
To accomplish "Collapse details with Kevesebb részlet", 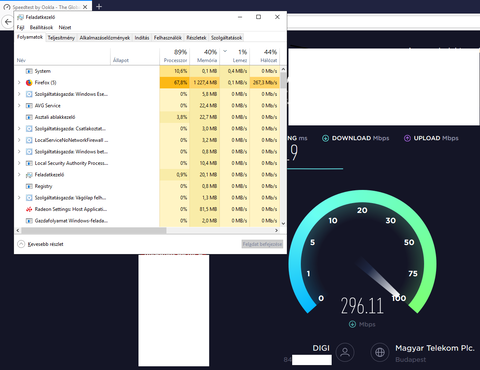I will pos(40,244).
